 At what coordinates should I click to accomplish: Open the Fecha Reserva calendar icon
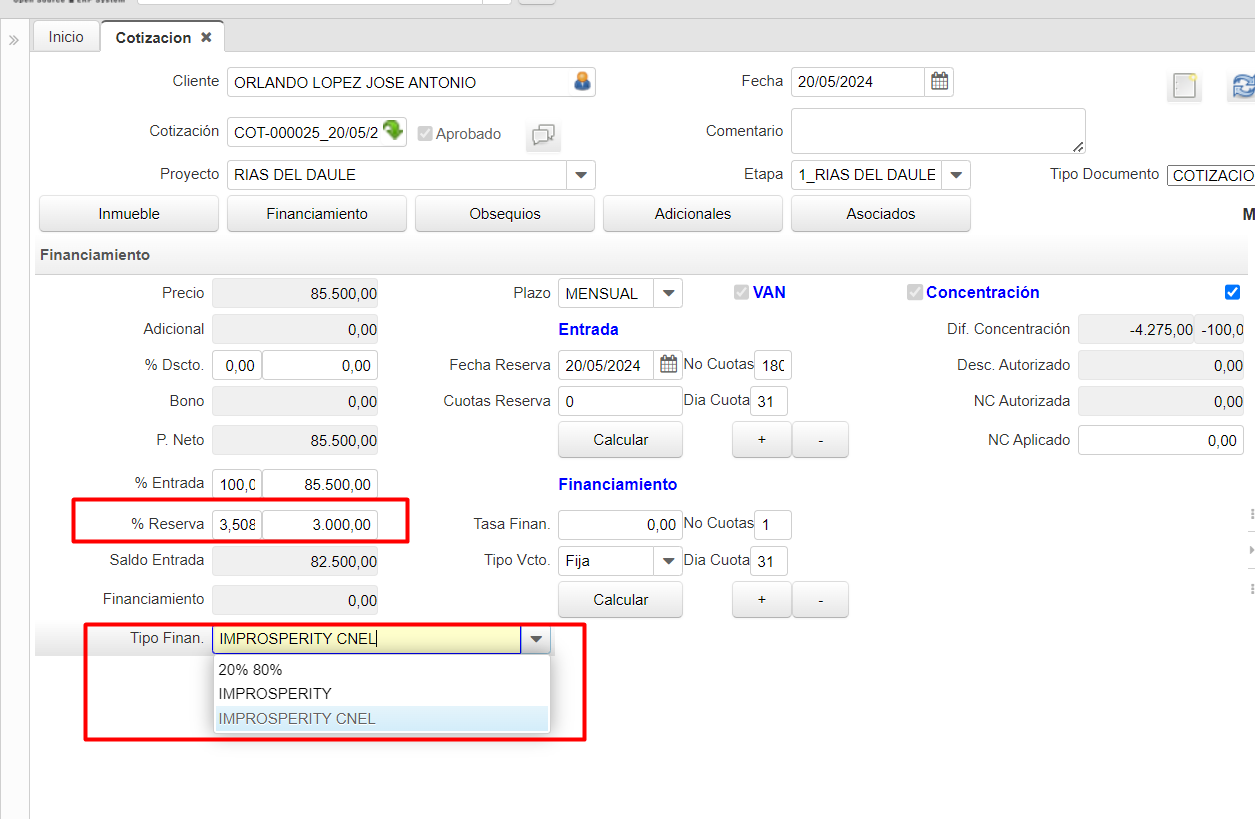point(668,365)
